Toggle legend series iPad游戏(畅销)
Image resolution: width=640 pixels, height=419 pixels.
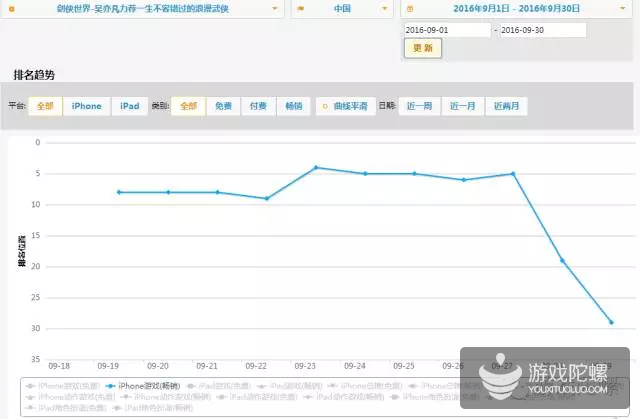[290, 386]
